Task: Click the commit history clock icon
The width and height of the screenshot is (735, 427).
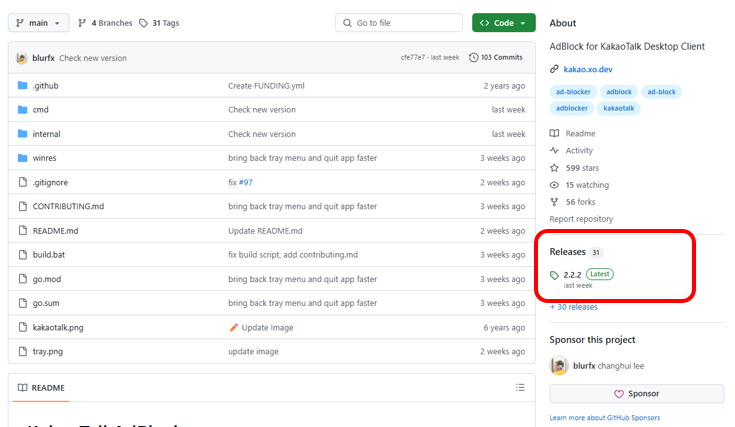Action: click(x=473, y=57)
